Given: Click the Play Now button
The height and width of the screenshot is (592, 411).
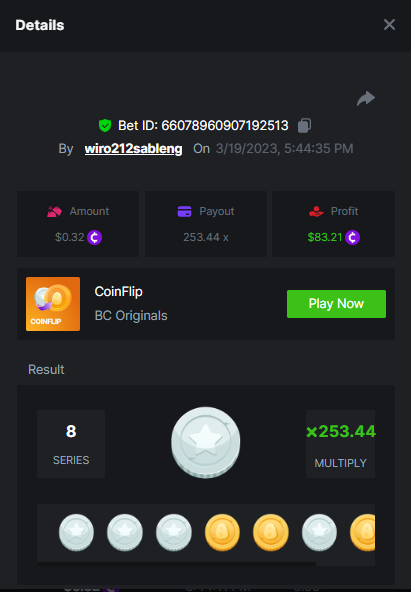Looking at the screenshot, I should (336, 304).
